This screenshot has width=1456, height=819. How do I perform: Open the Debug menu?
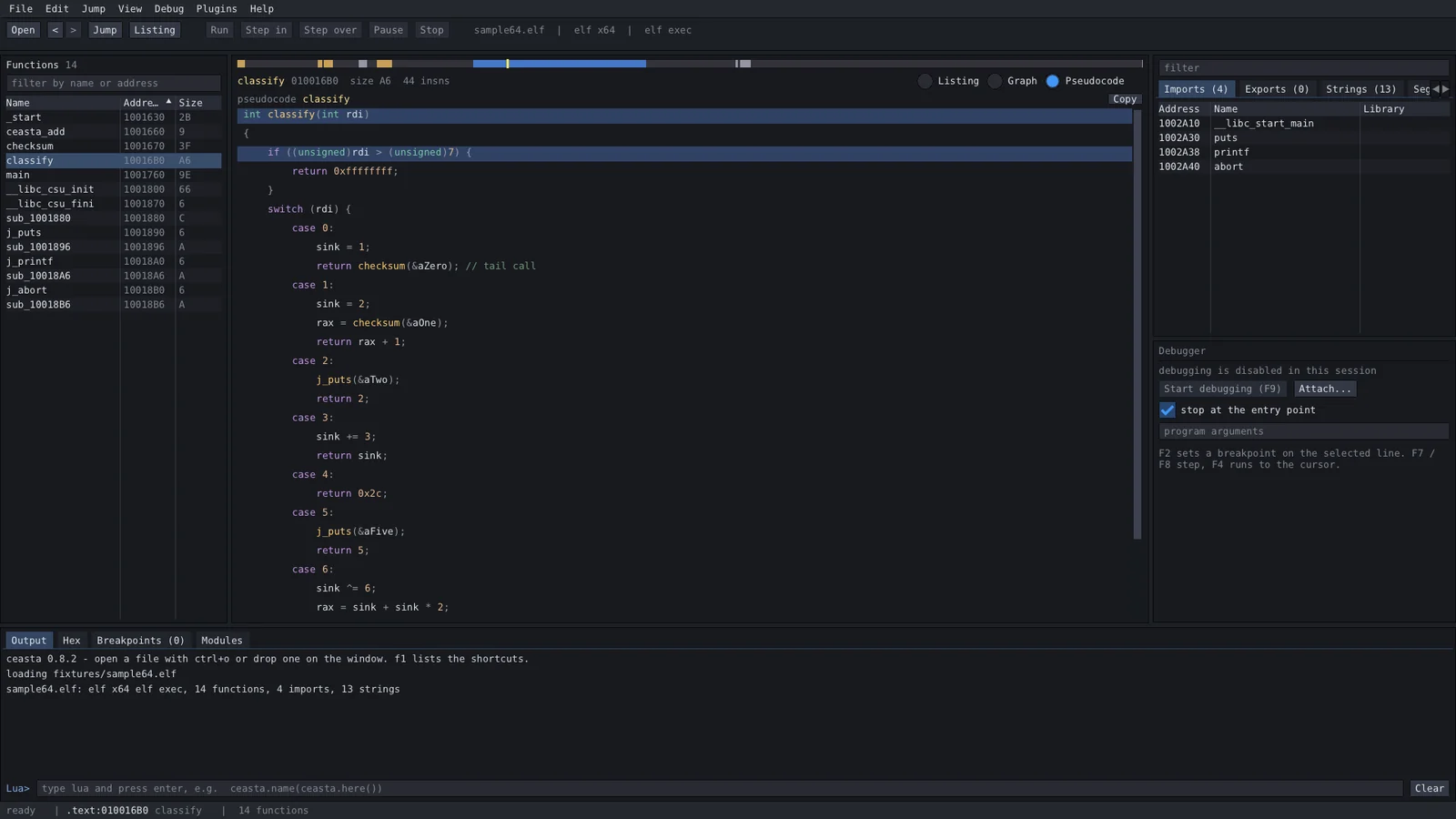[169, 9]
